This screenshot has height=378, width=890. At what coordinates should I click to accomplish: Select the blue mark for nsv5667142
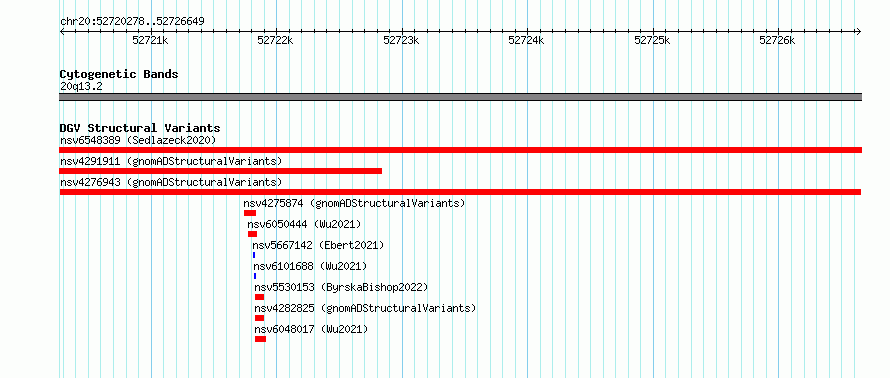(254, 255)
